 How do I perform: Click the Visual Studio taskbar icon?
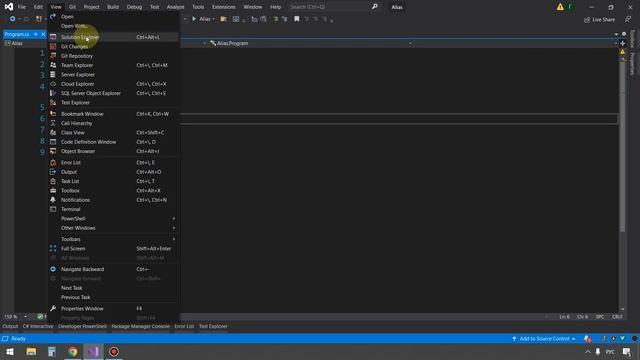pyautogui.click(x=93, y=352)
